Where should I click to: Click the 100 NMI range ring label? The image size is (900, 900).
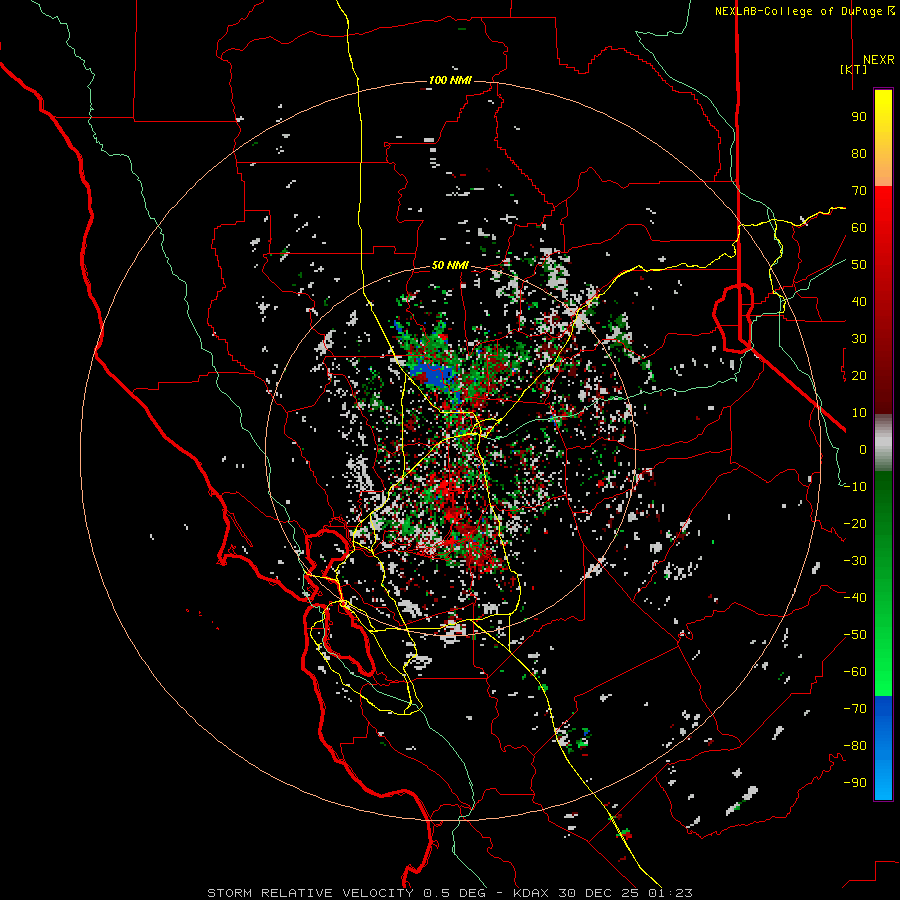(x=450, y=80)
